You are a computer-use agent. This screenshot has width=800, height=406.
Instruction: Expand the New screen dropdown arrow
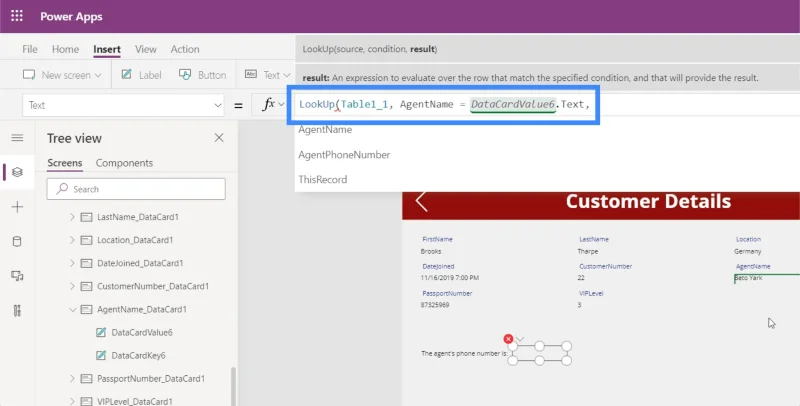98,75
